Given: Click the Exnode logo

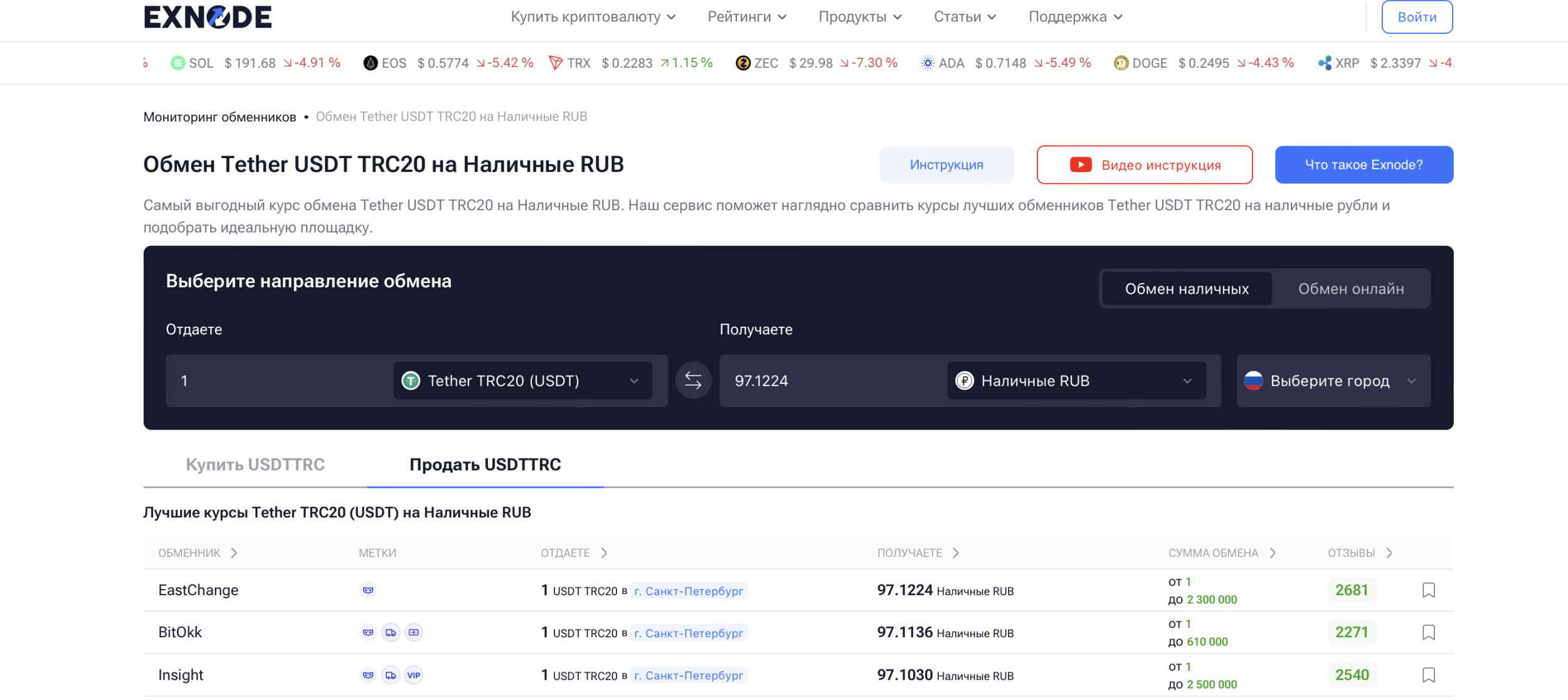Looking at the screenshot, I should click(208, 17).
